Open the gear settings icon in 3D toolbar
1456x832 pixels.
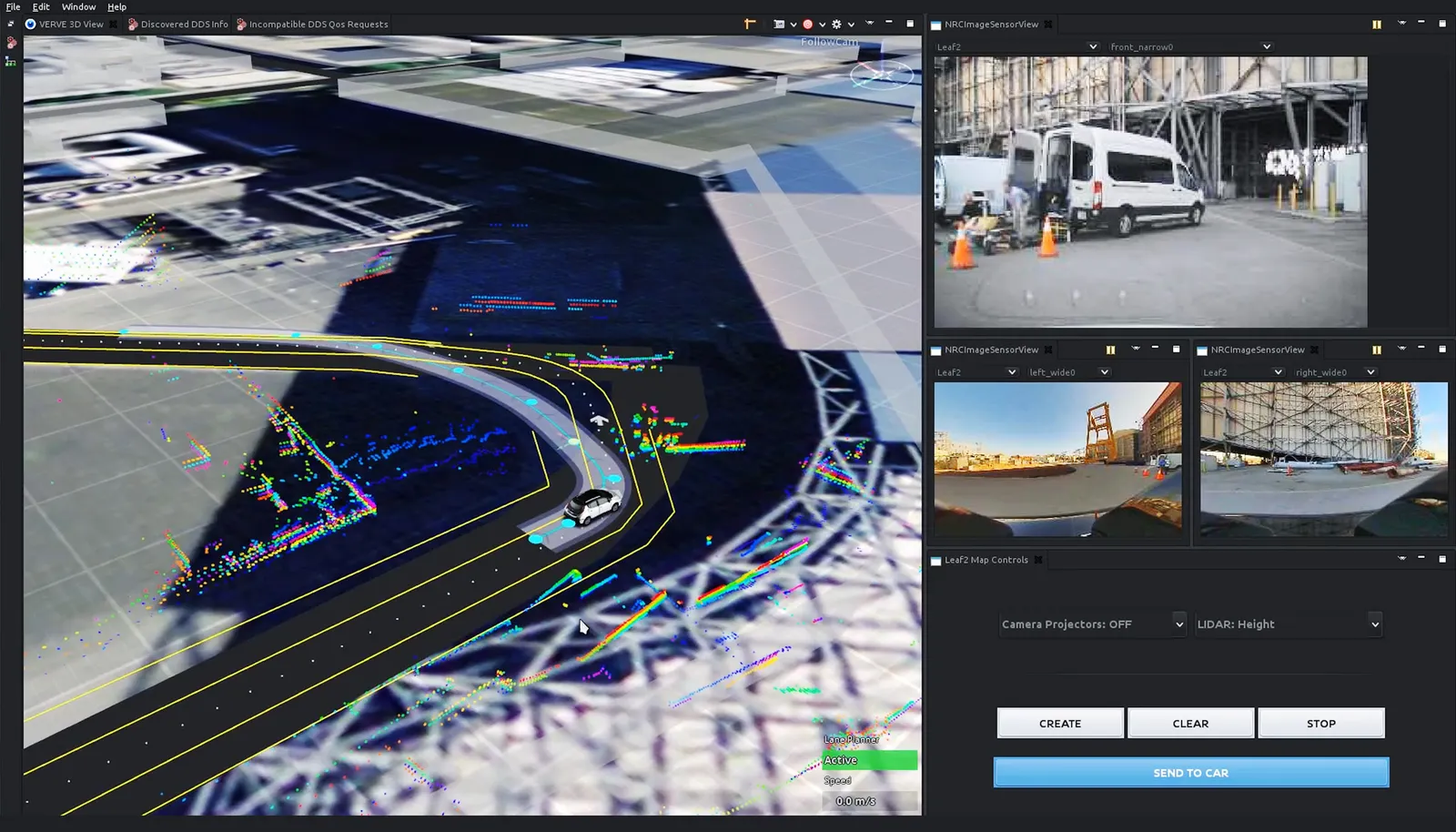(x=836, y=25)
